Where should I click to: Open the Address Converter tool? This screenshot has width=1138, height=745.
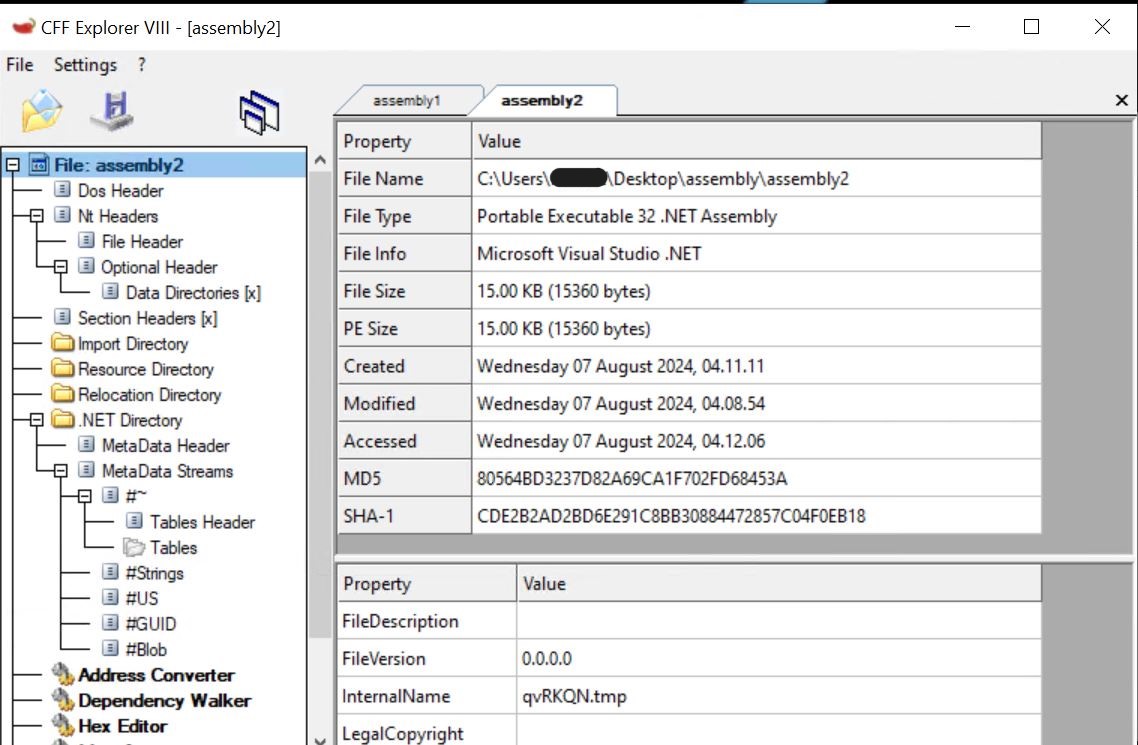pos(156,675)
